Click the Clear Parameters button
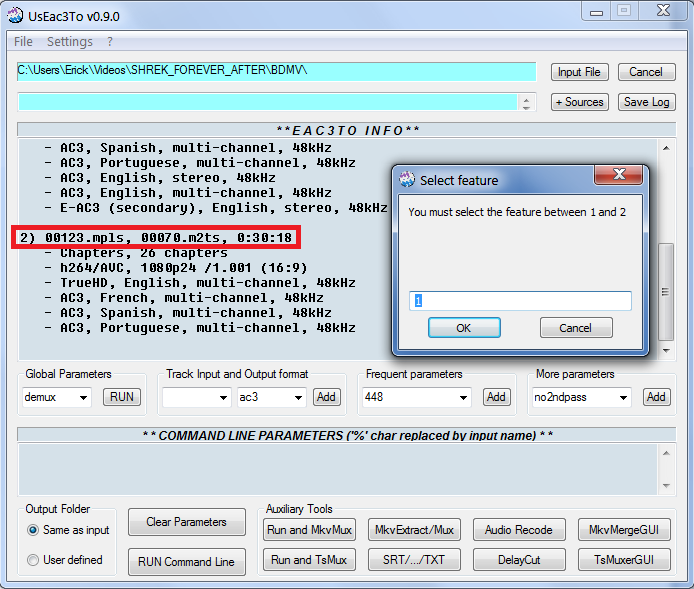This screenshot has height=589, width=694. pyautogui.click(x=187, y=522)
